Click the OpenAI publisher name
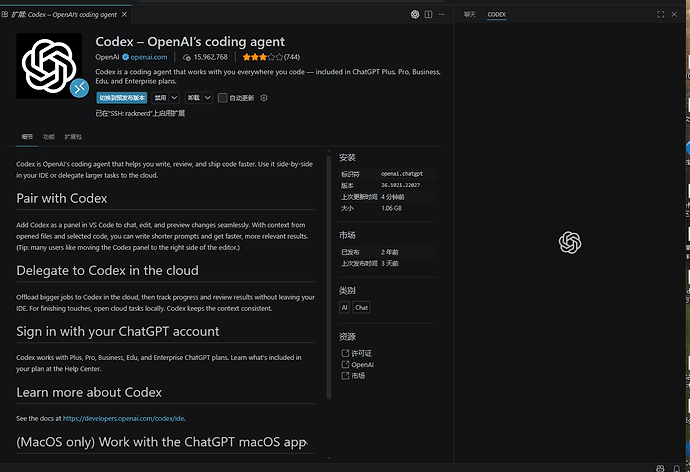 coord(107,57)
